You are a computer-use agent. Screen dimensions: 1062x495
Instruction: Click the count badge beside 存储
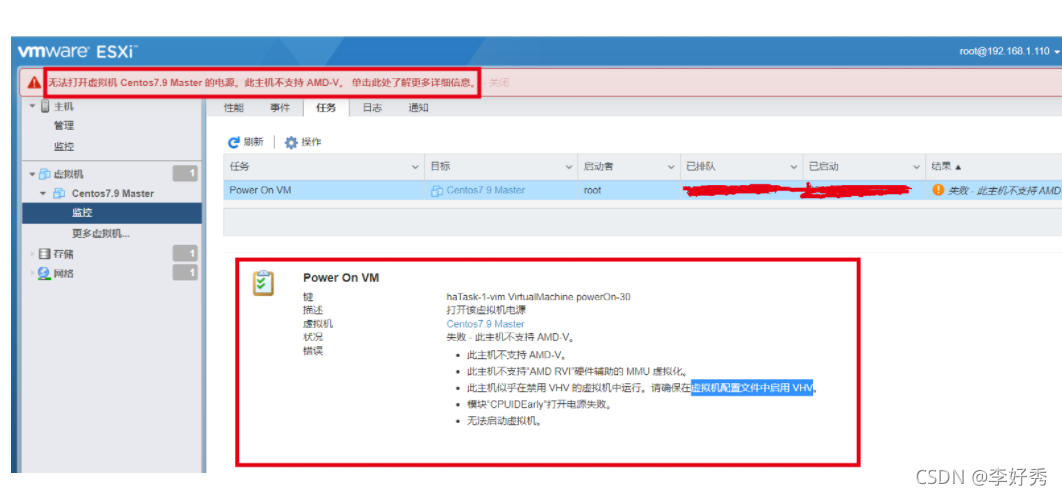click(185, 254)
